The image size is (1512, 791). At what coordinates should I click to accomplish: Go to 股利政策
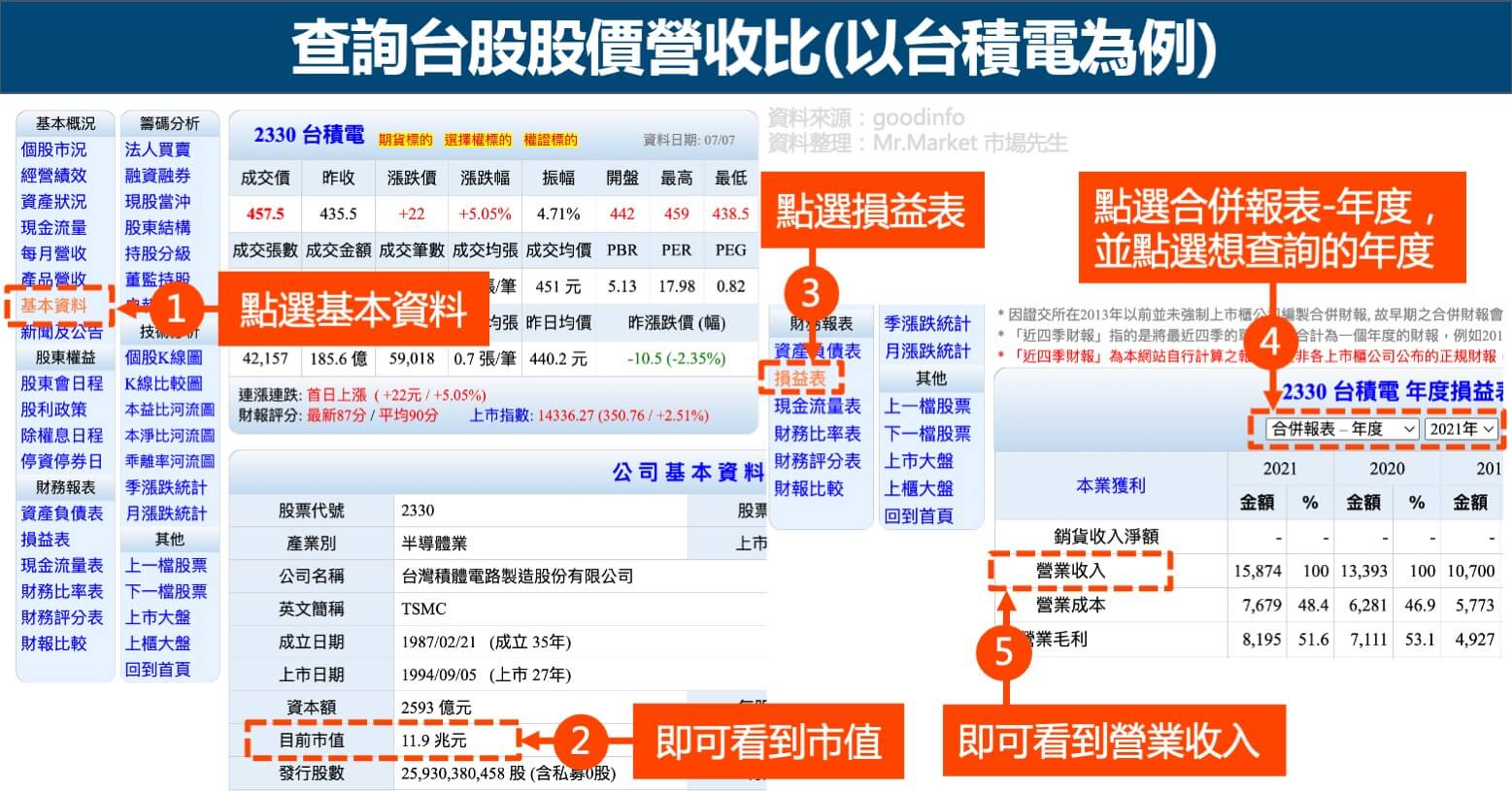click(x=54, y=410)
